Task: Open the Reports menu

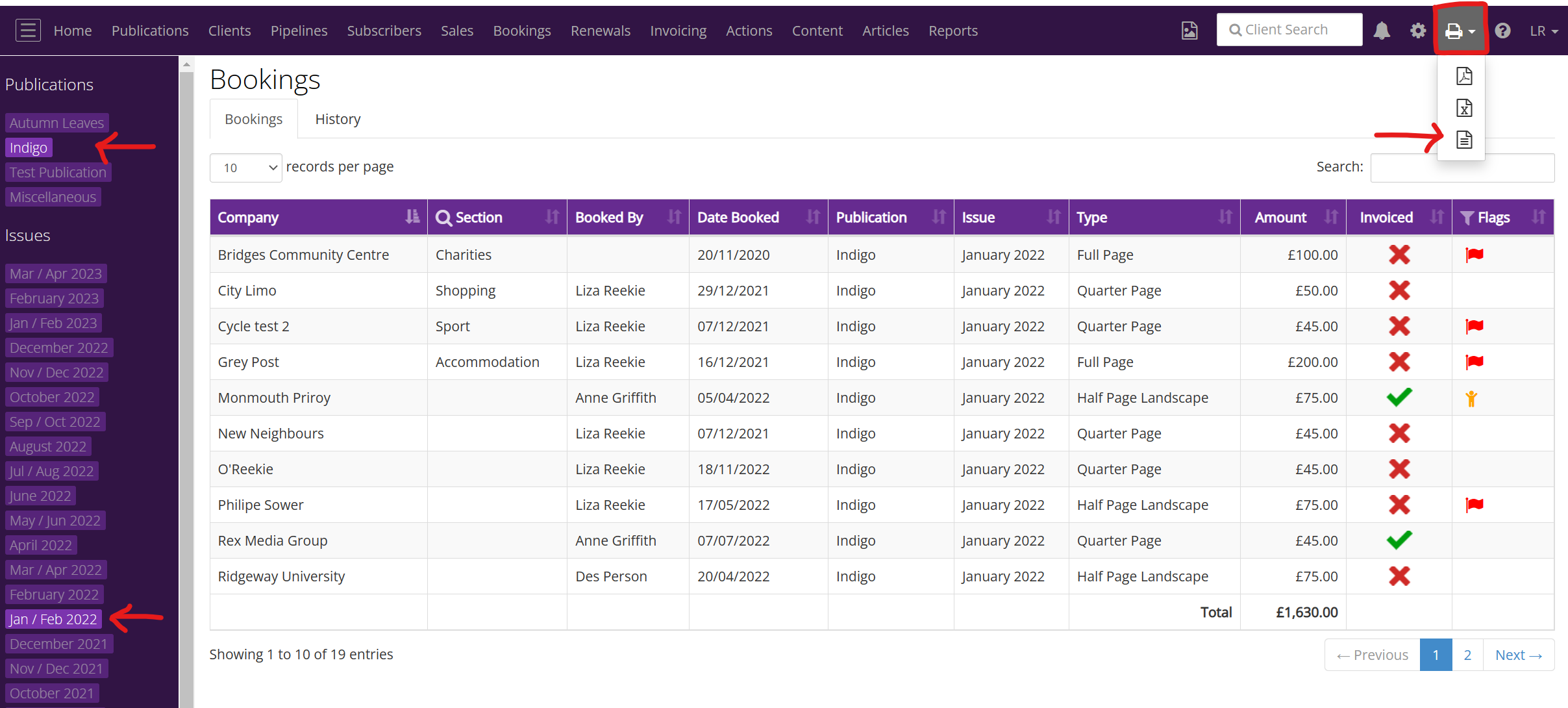Action: (x=952, y=31)
